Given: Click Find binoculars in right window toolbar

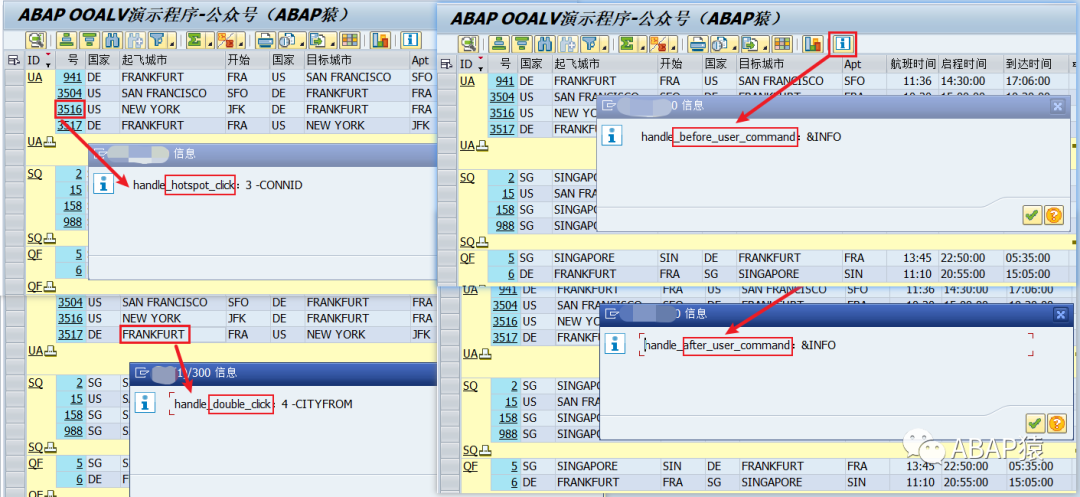Looking at the screenshot, I should click(545, 44).
